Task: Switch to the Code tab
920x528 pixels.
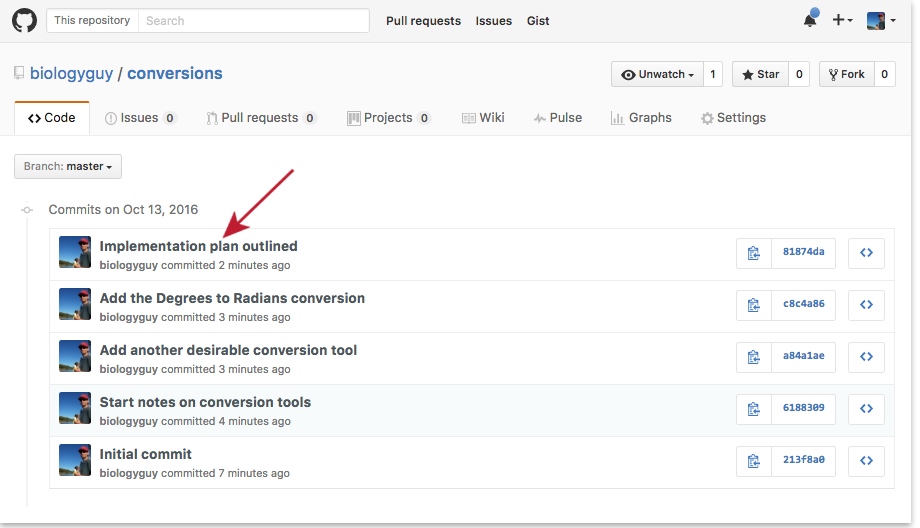Action: pyautogui.click(x=52, y=118)
